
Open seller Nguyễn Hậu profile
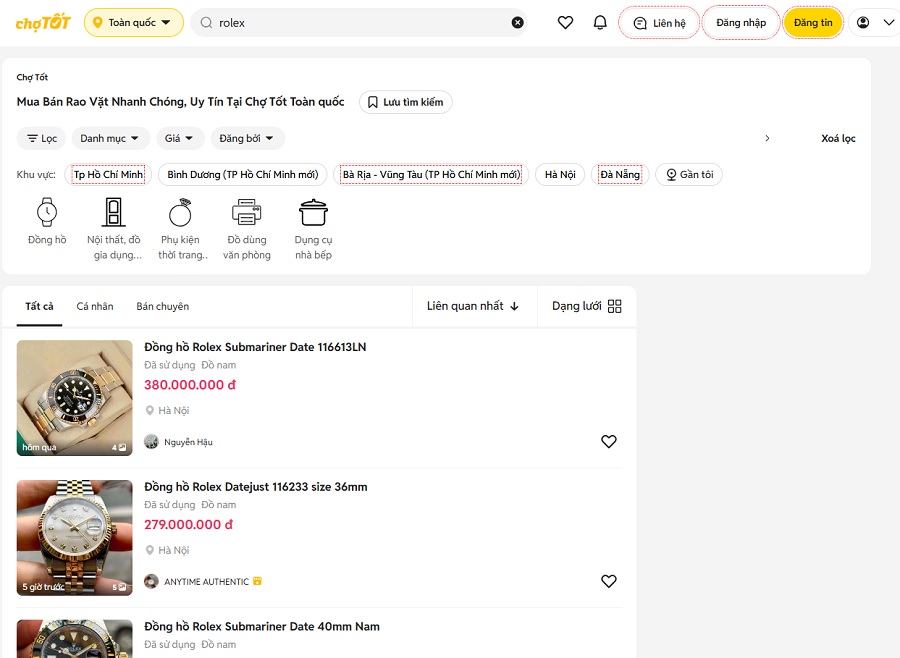[x=188, y=442]
